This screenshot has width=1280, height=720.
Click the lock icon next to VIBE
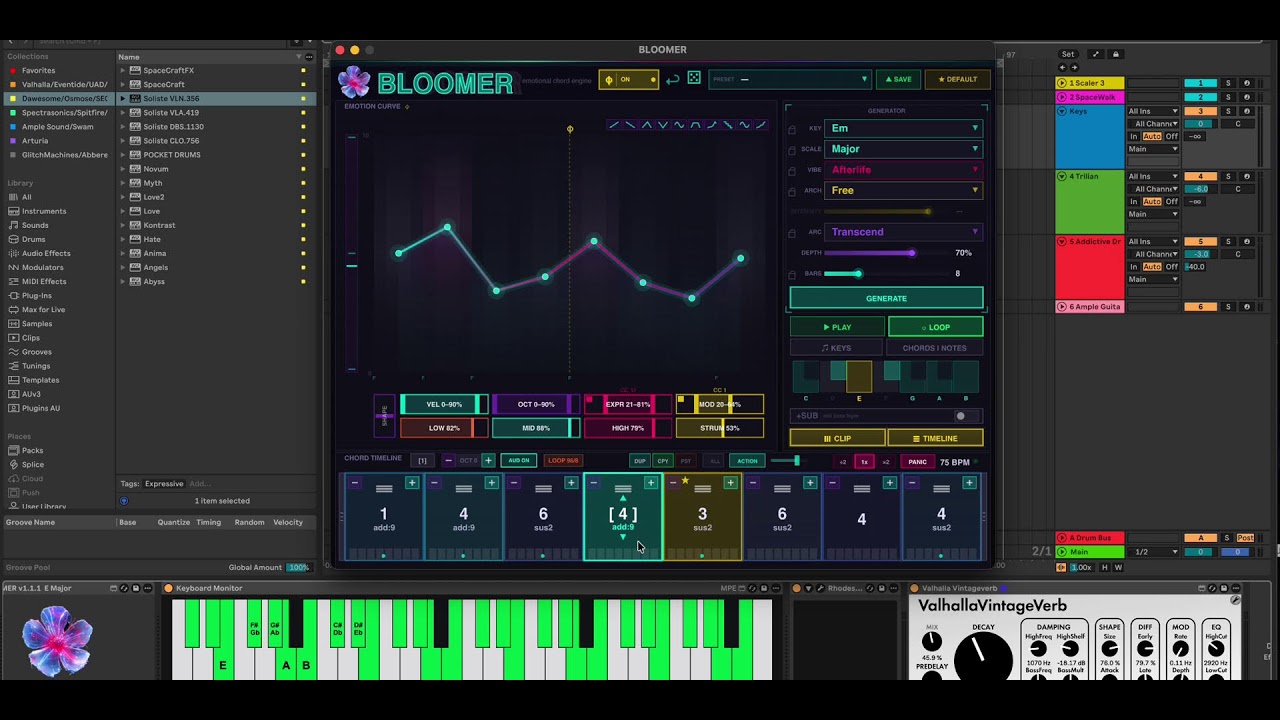(x=793, y=170)
